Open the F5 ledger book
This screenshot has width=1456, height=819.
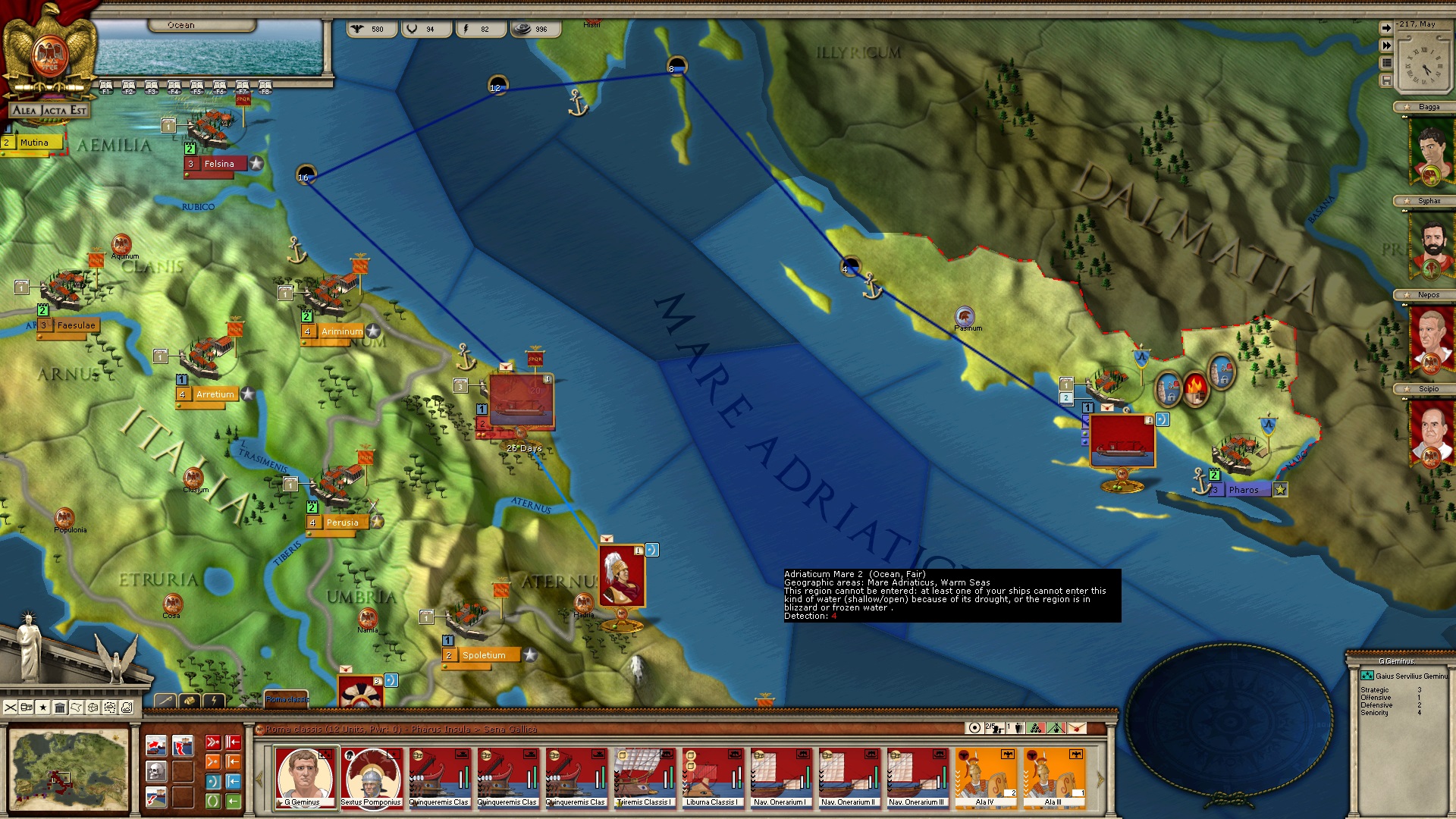click(x=197, y=87)
